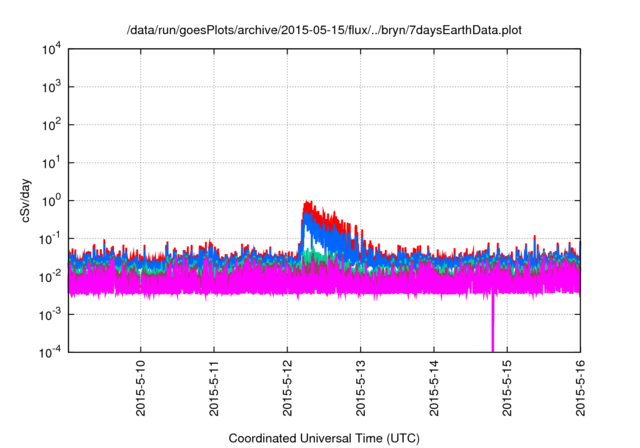Click the 2015-5-11 date tick label
640x448 pixels.
pyautogui.click(x=214, y=388)
